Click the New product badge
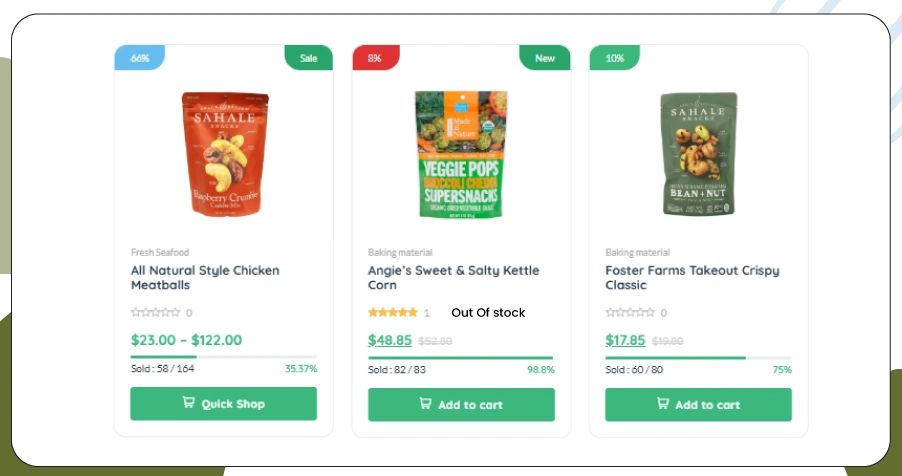 click(x=545, y=58)
